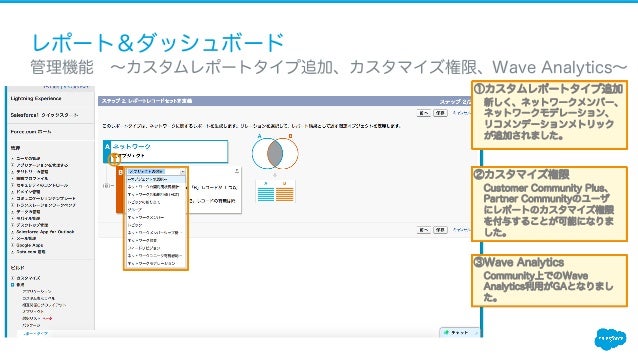638x360 pixels.
Task: Collapse the 作成 tree node
Action: (x=13, y=285)
